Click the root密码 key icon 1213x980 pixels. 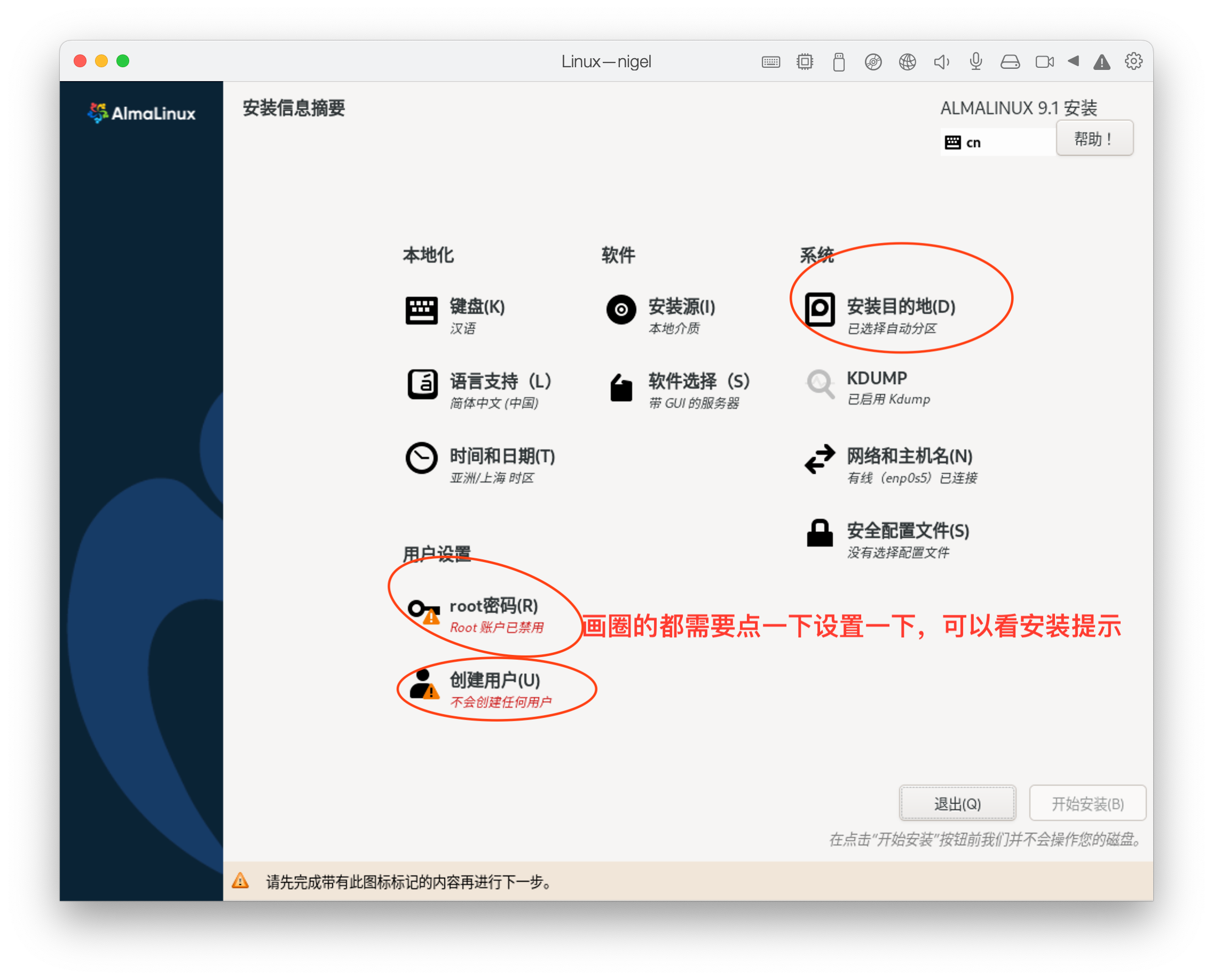coord(424,611)
